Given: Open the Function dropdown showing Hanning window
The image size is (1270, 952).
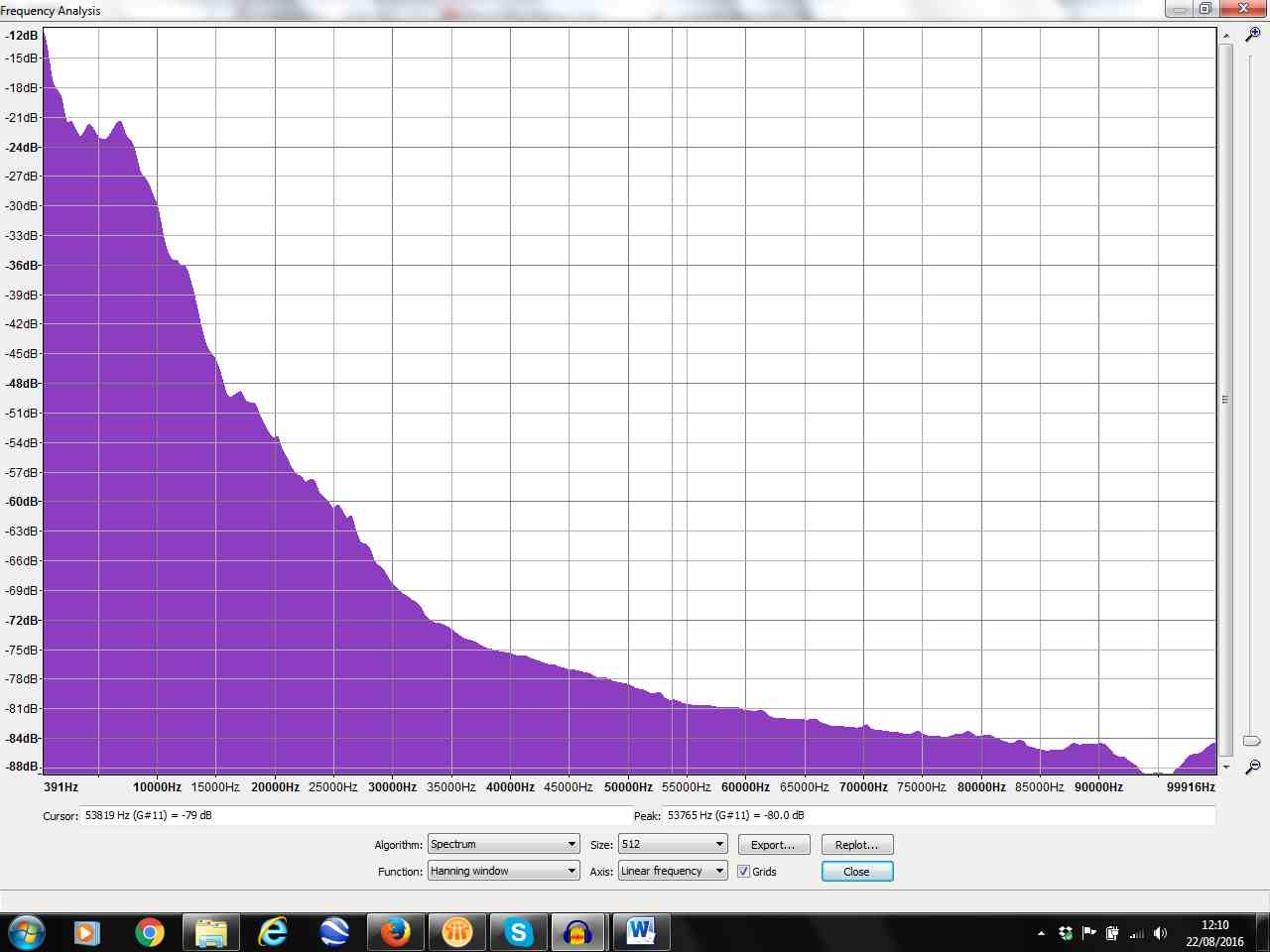Looking at the screenshot, I should click(x=503, y=872).
